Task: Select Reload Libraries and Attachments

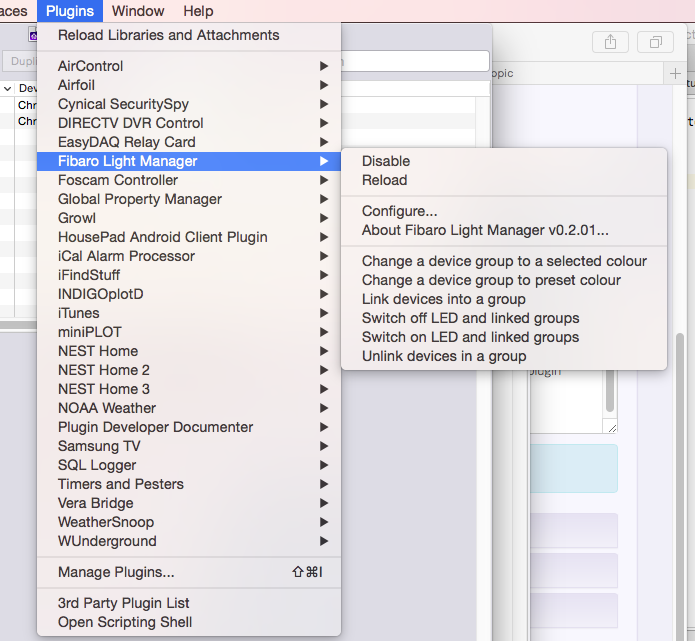Action: click(x=189, y=35)
